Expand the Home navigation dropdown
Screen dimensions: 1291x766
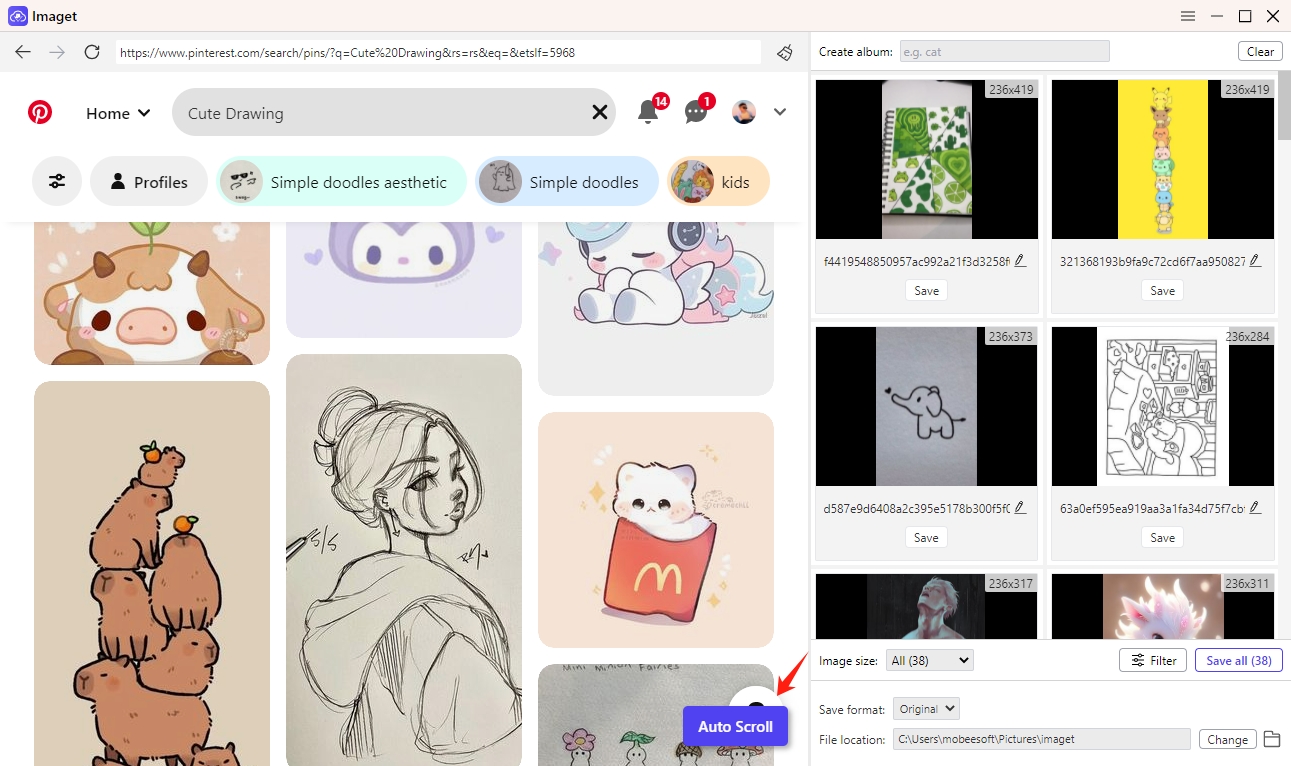[117, 113]
